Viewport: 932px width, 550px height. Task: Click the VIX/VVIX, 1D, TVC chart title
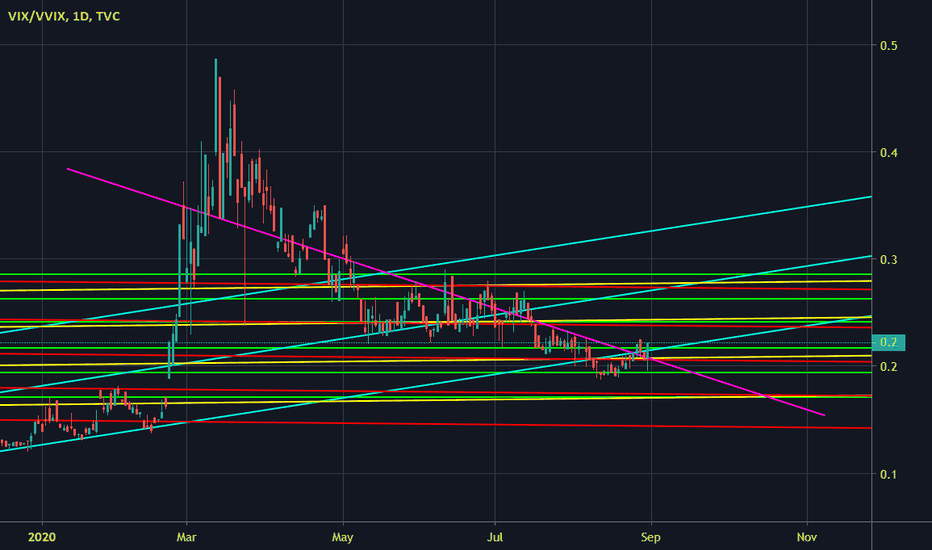coord(64,16)
